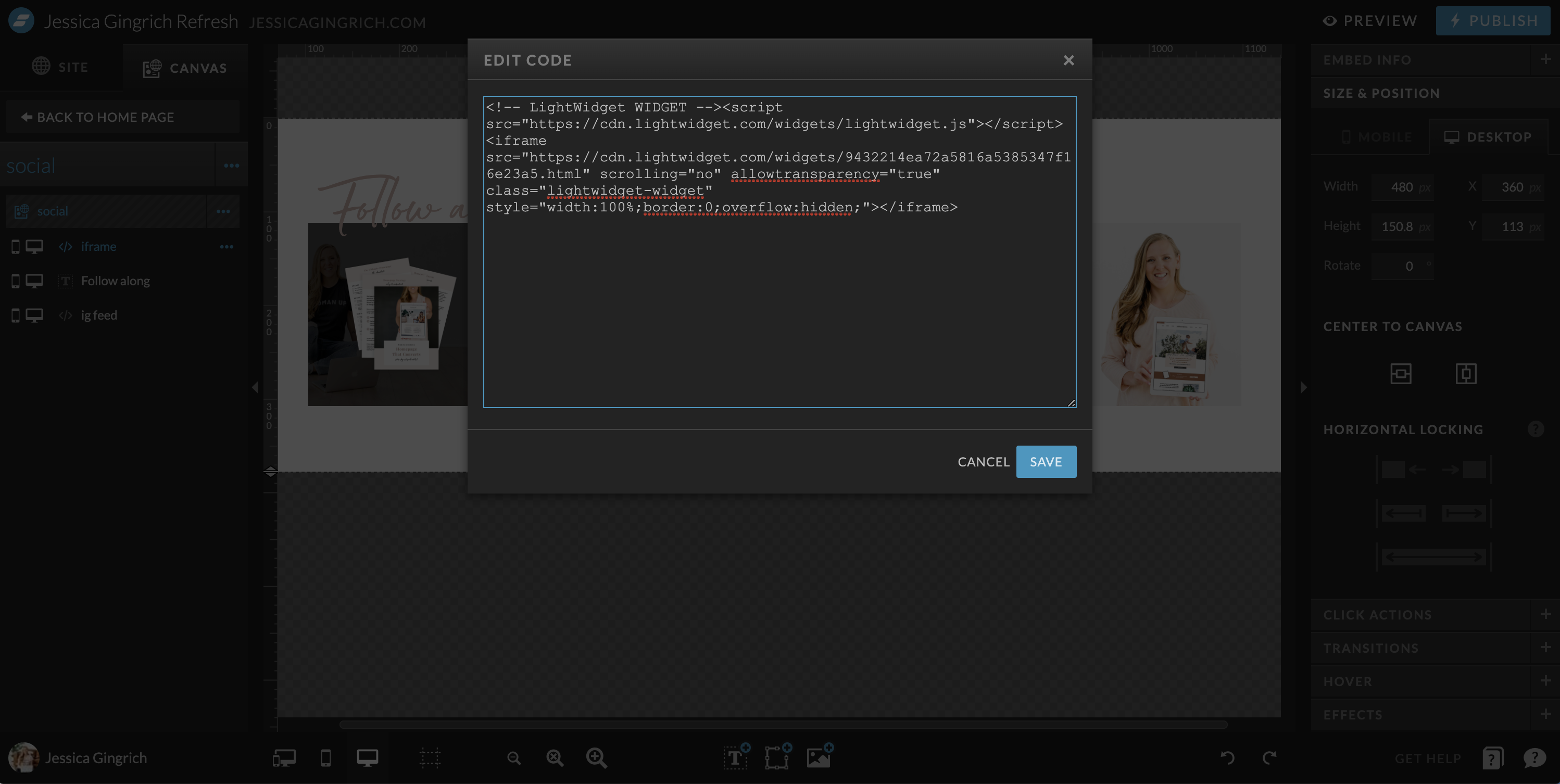This screenshot has width=1560, height=784.
Task: Click the Height input field
Action: [x=1402, y=226]
